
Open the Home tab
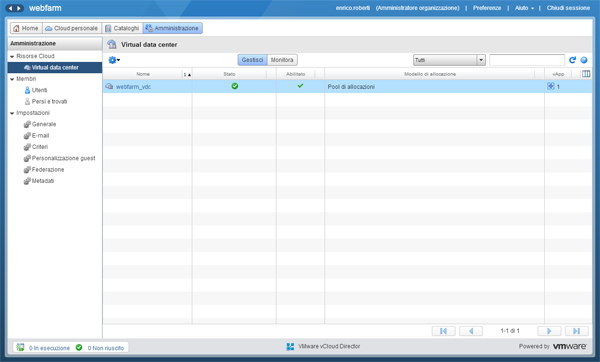pos(26,28)
